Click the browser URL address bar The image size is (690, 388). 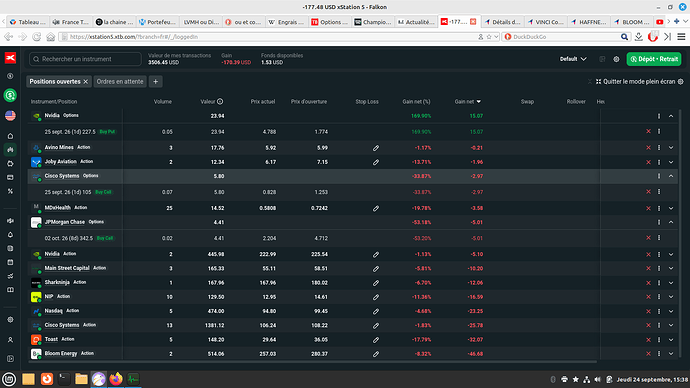pos(268,37)
